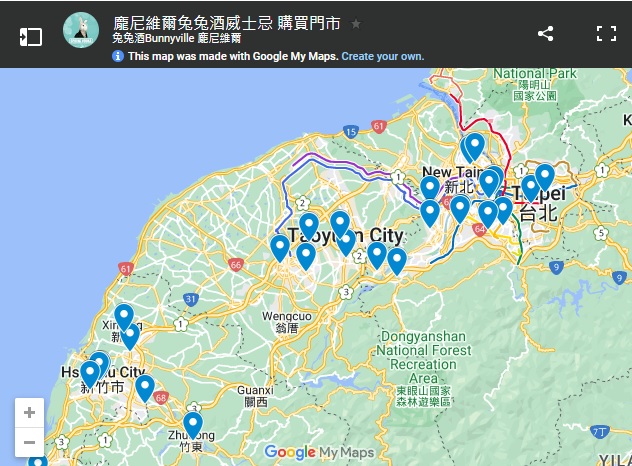Open the "Create your own" link

(x=383, y=56)
